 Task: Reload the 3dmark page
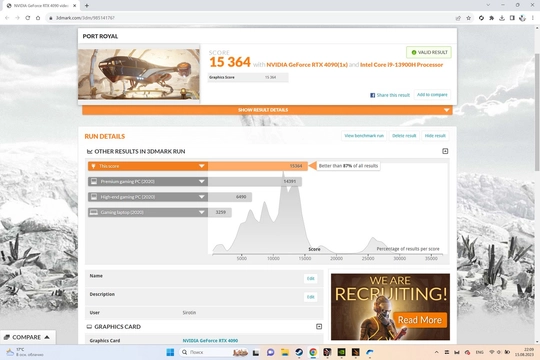click(28, 18)
